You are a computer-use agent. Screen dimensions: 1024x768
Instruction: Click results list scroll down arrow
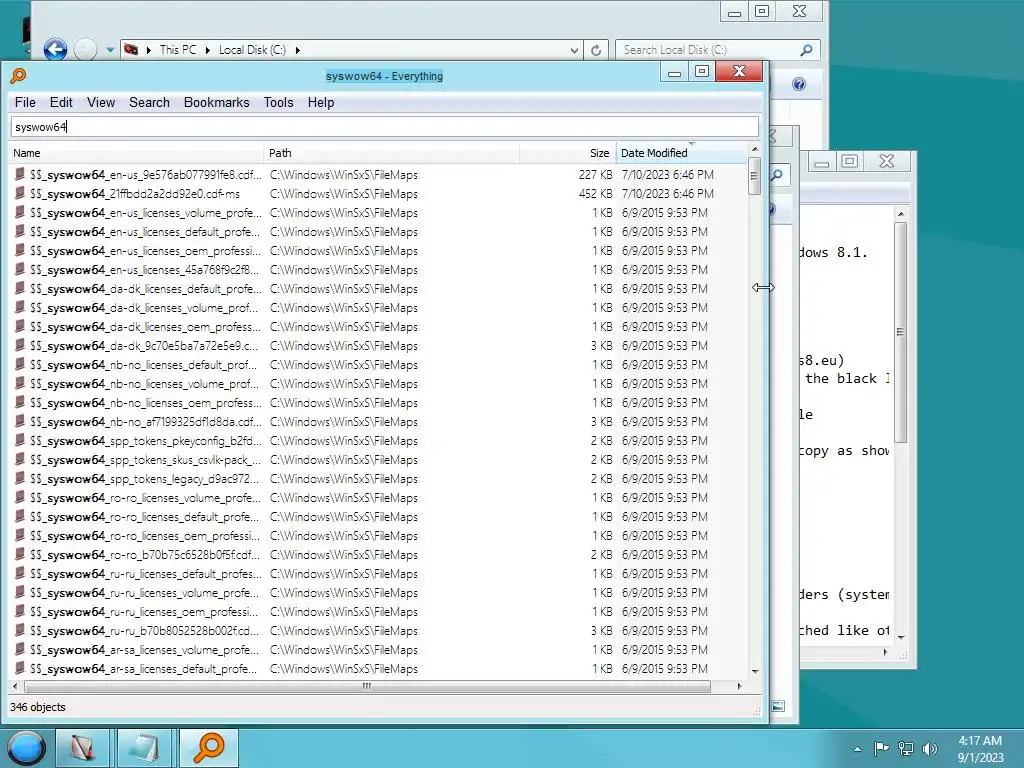(755, 671)
